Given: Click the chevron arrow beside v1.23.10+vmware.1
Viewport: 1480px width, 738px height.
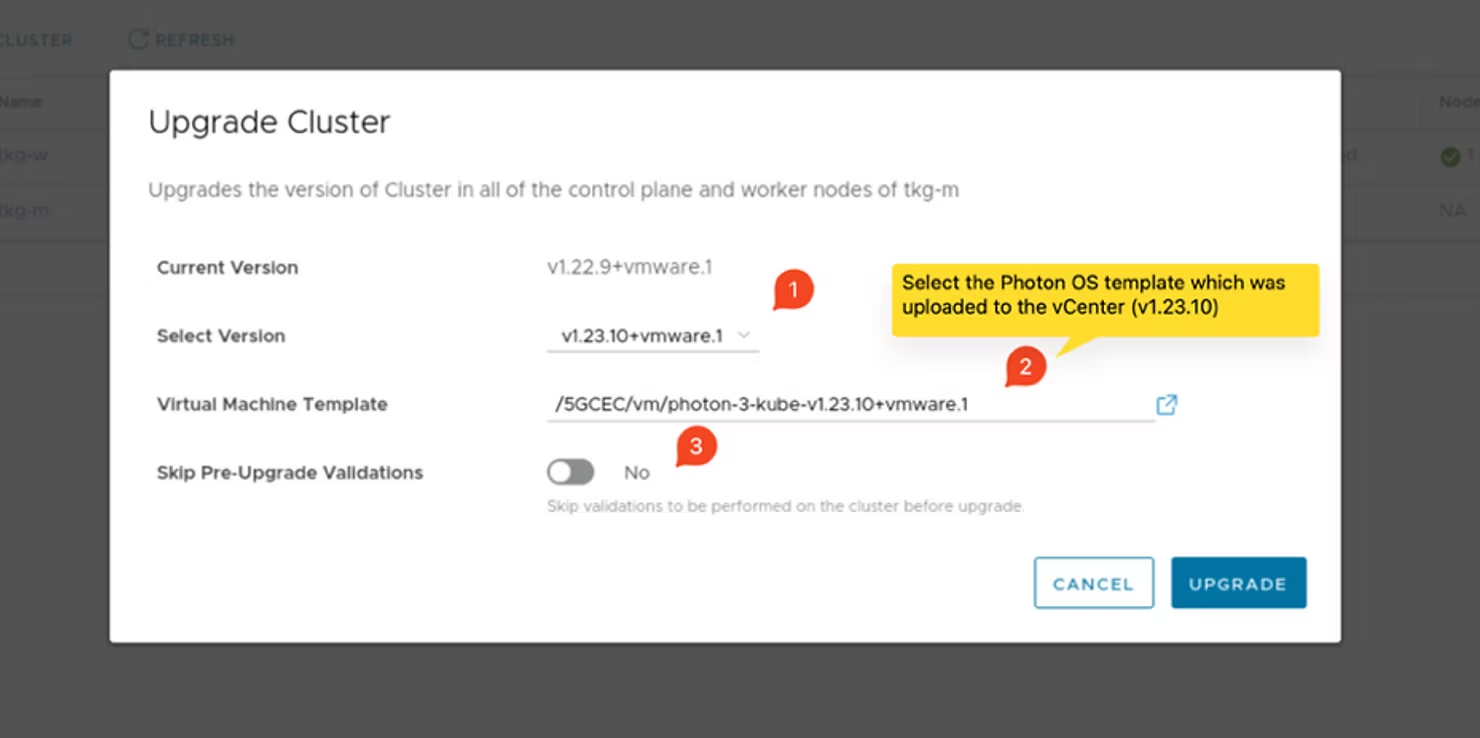Looking at the screenshot, I should tap(744, 336).
